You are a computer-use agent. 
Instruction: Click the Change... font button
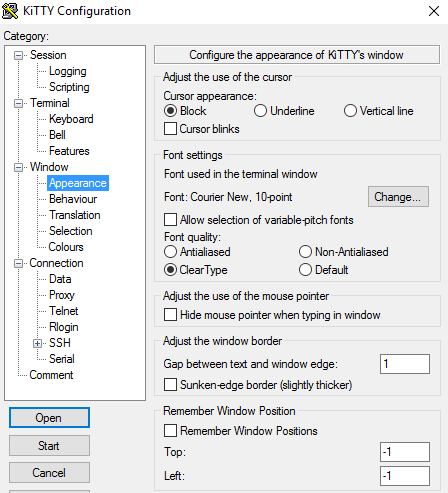[x=398, y=197]
